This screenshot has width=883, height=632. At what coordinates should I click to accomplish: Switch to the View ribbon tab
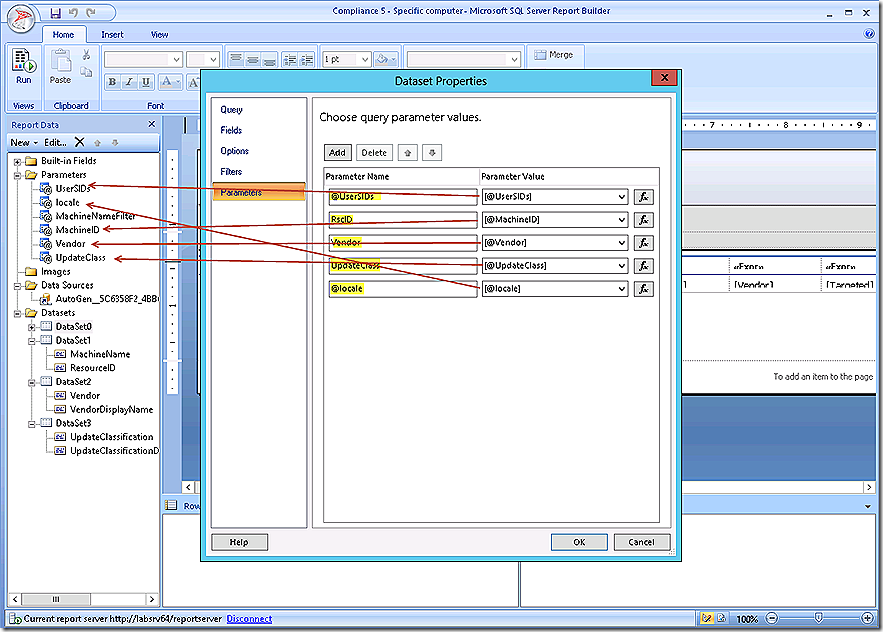coord(159,35)
